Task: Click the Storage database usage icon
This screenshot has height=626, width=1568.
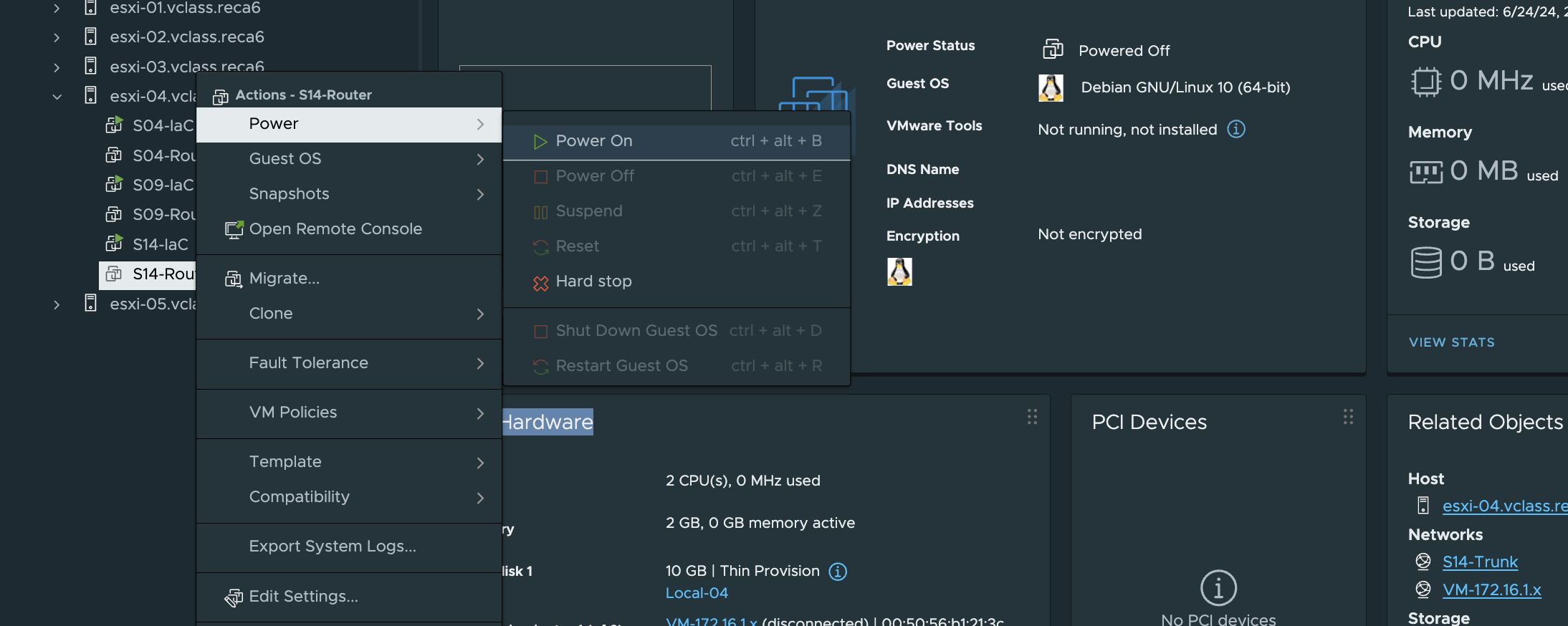Action: pos(1426,262)
